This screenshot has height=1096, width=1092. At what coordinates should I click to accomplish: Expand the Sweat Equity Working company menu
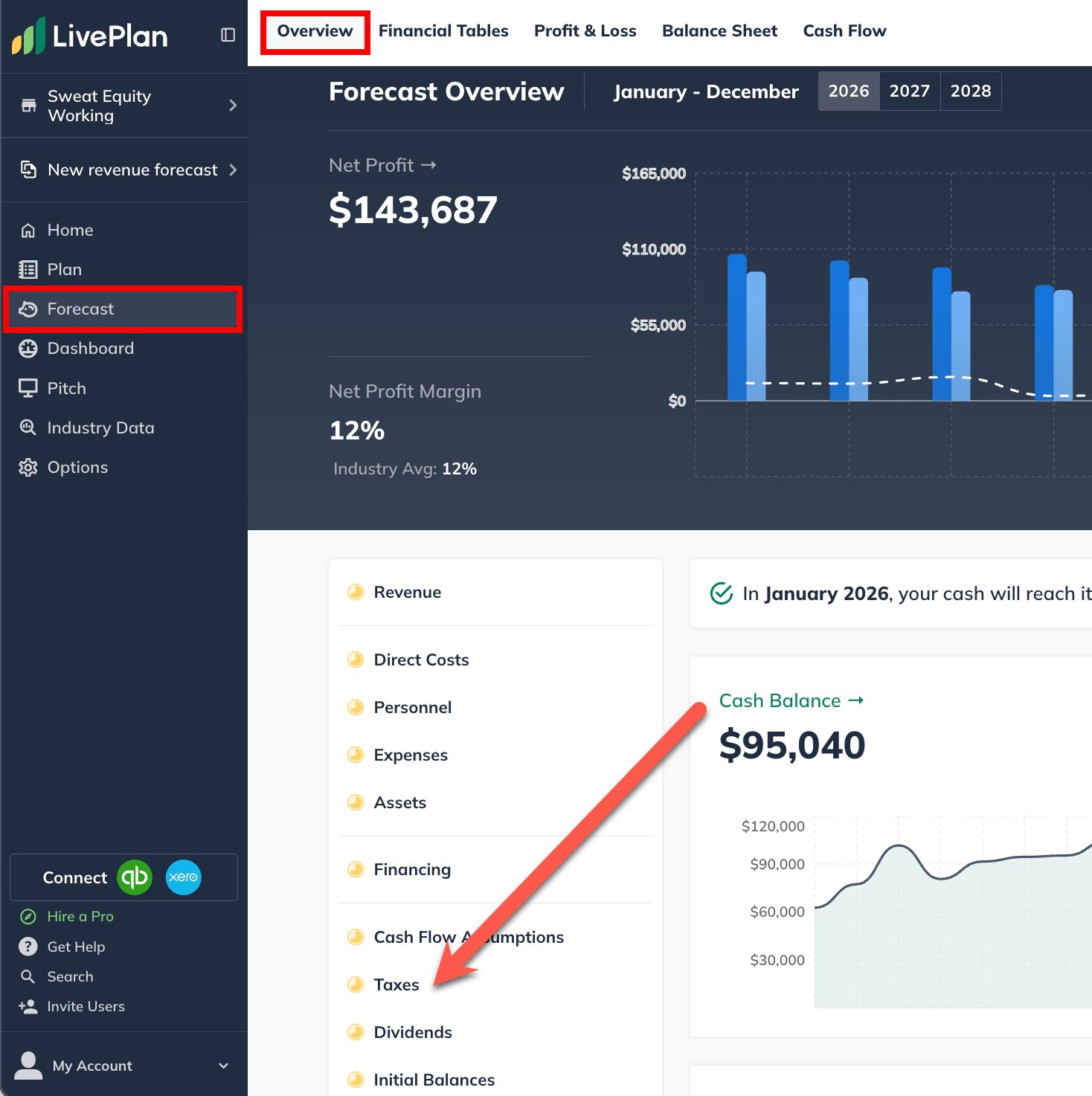tap(232, 106)
